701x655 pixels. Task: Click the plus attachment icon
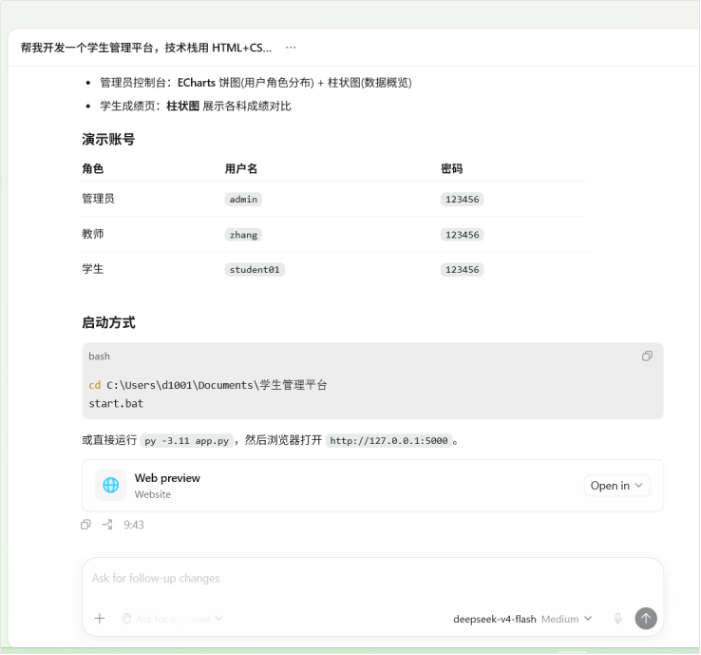pyautogui.click(x=100, y=618)
